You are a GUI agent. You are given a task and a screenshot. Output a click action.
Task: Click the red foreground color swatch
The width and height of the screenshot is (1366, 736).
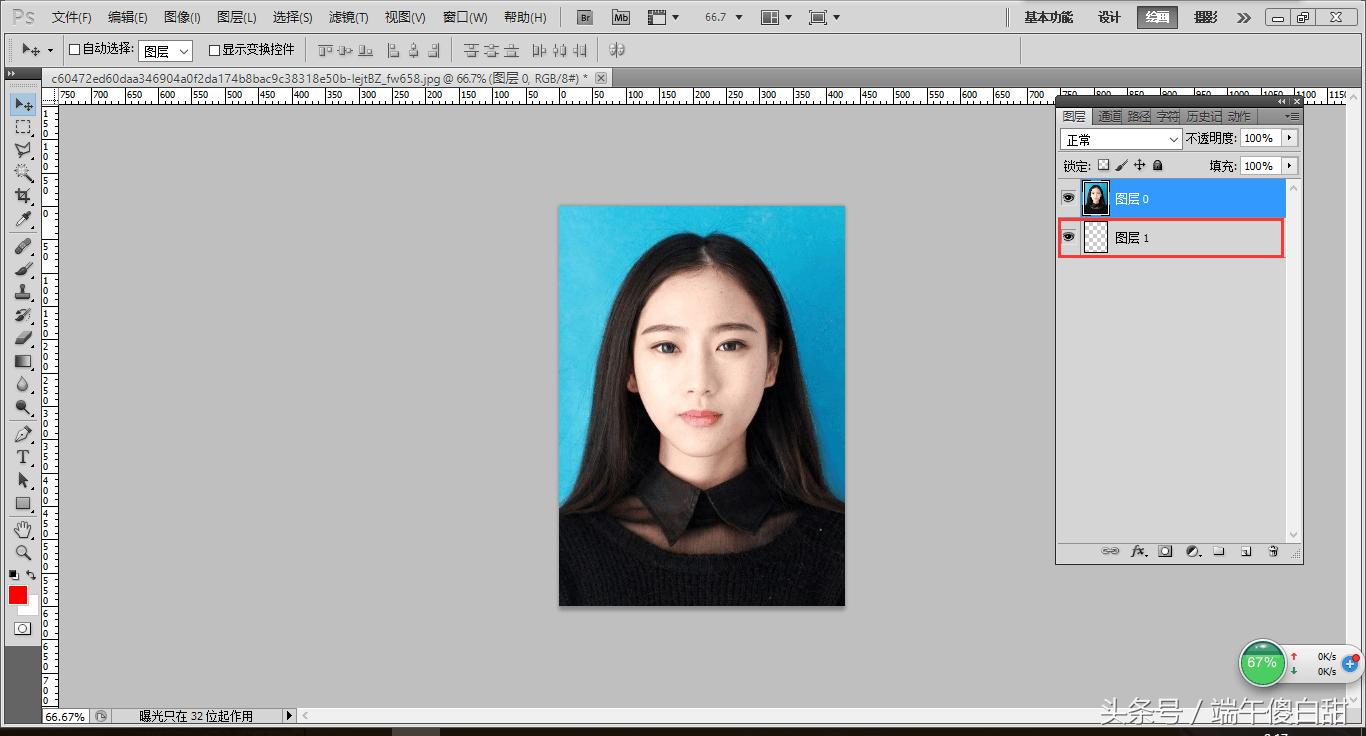point(18,595)
